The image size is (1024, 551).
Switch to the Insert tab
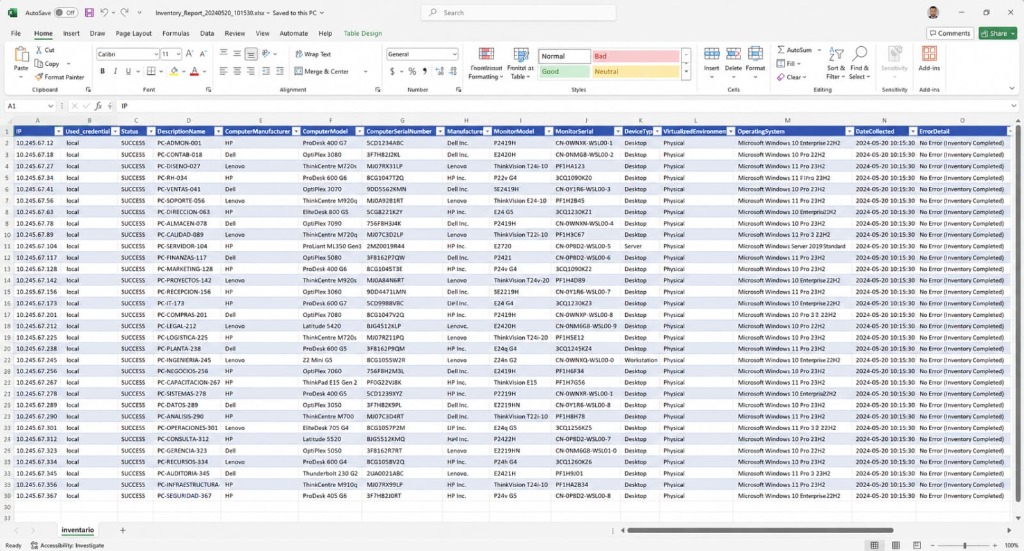point(71,33)
